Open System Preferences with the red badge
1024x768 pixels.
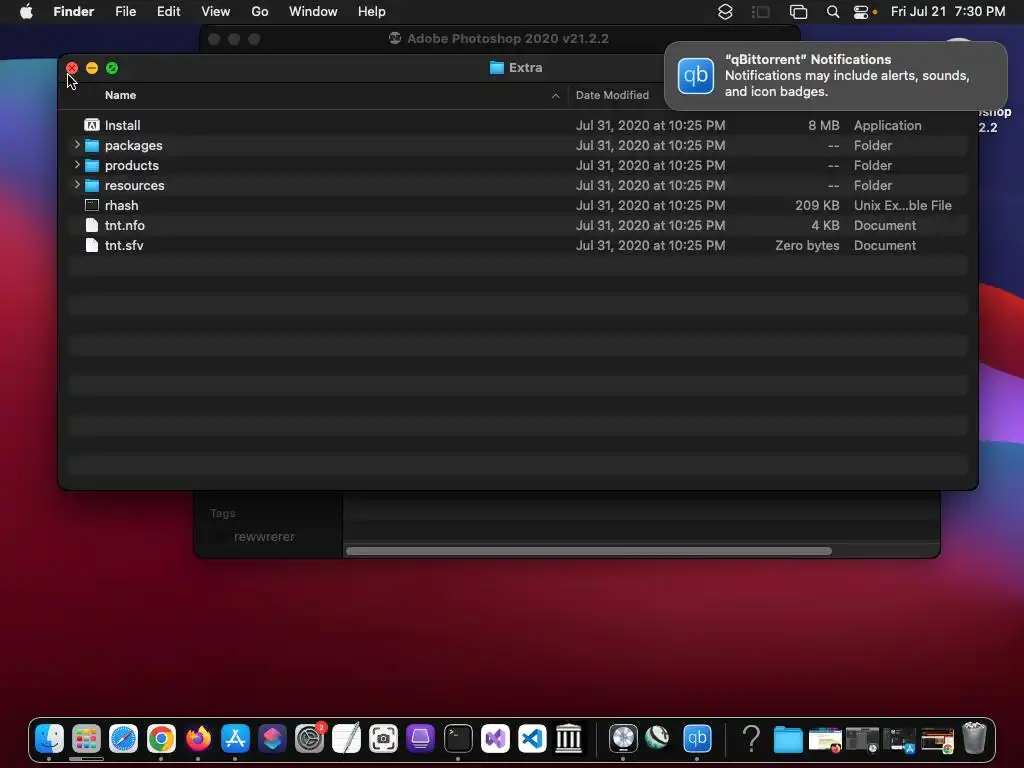click(x=310, y=739)
